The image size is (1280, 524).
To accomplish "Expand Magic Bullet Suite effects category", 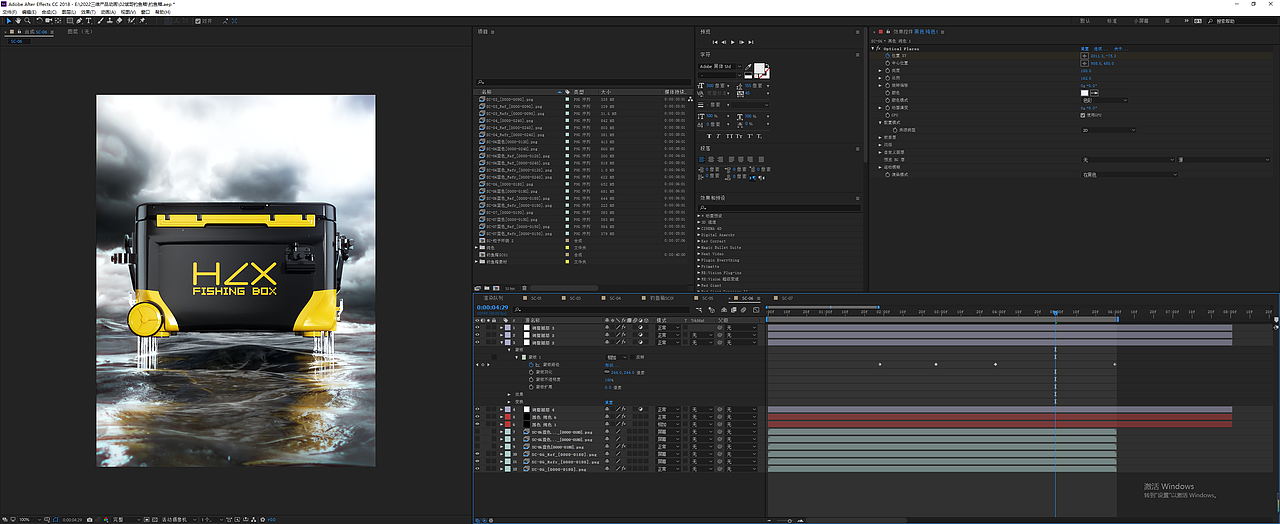I will pos(699,247).
